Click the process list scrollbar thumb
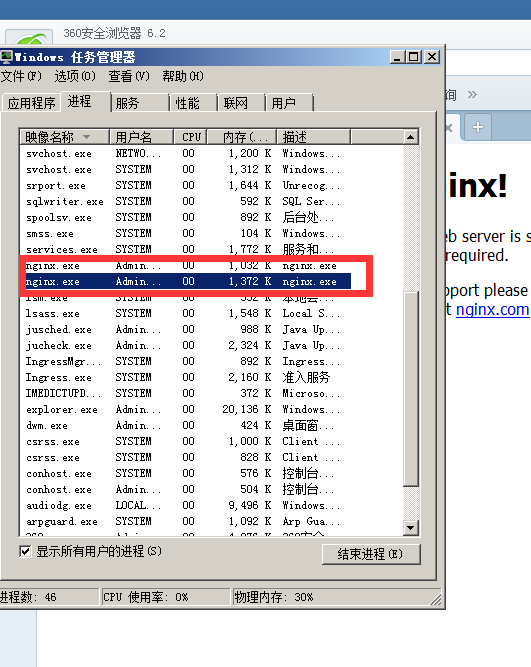Screen dimensions: 531x667 click(411, 389)
